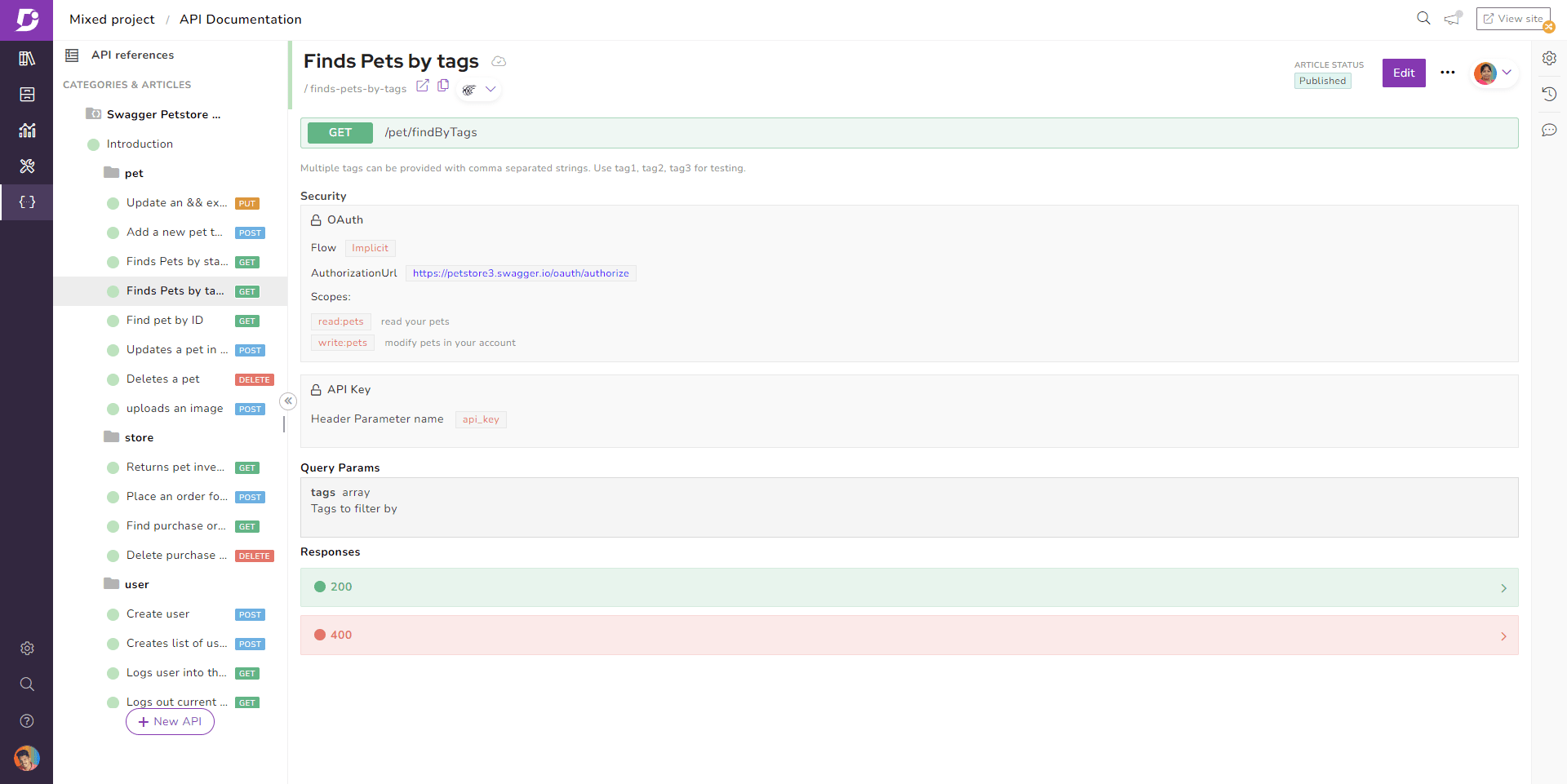
Task: Open the dropdown chevron beside the slug
Action: (x=491, y=89)
